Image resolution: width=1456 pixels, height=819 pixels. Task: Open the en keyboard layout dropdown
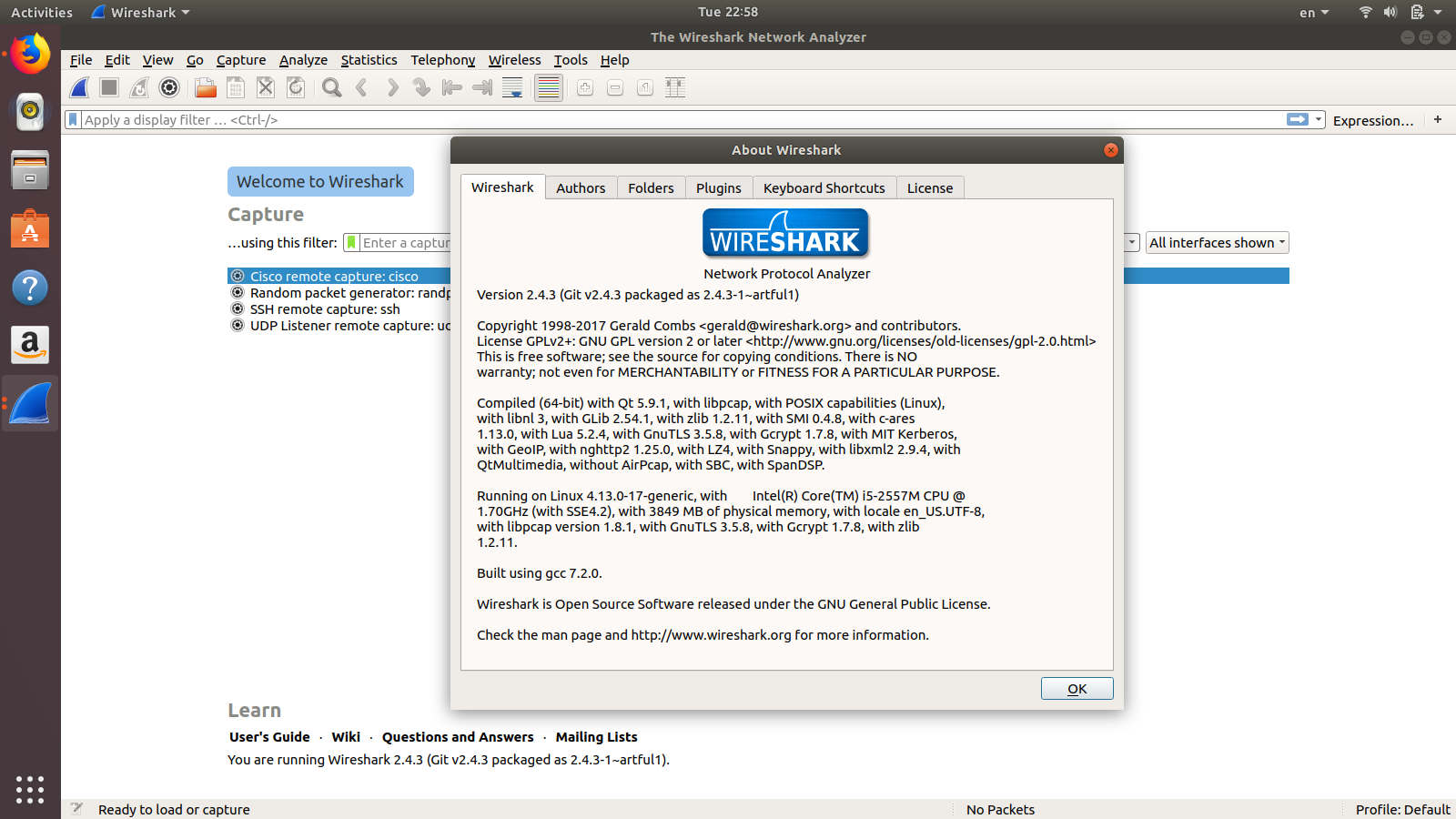pyautogui.click(x=1314, y=13)
